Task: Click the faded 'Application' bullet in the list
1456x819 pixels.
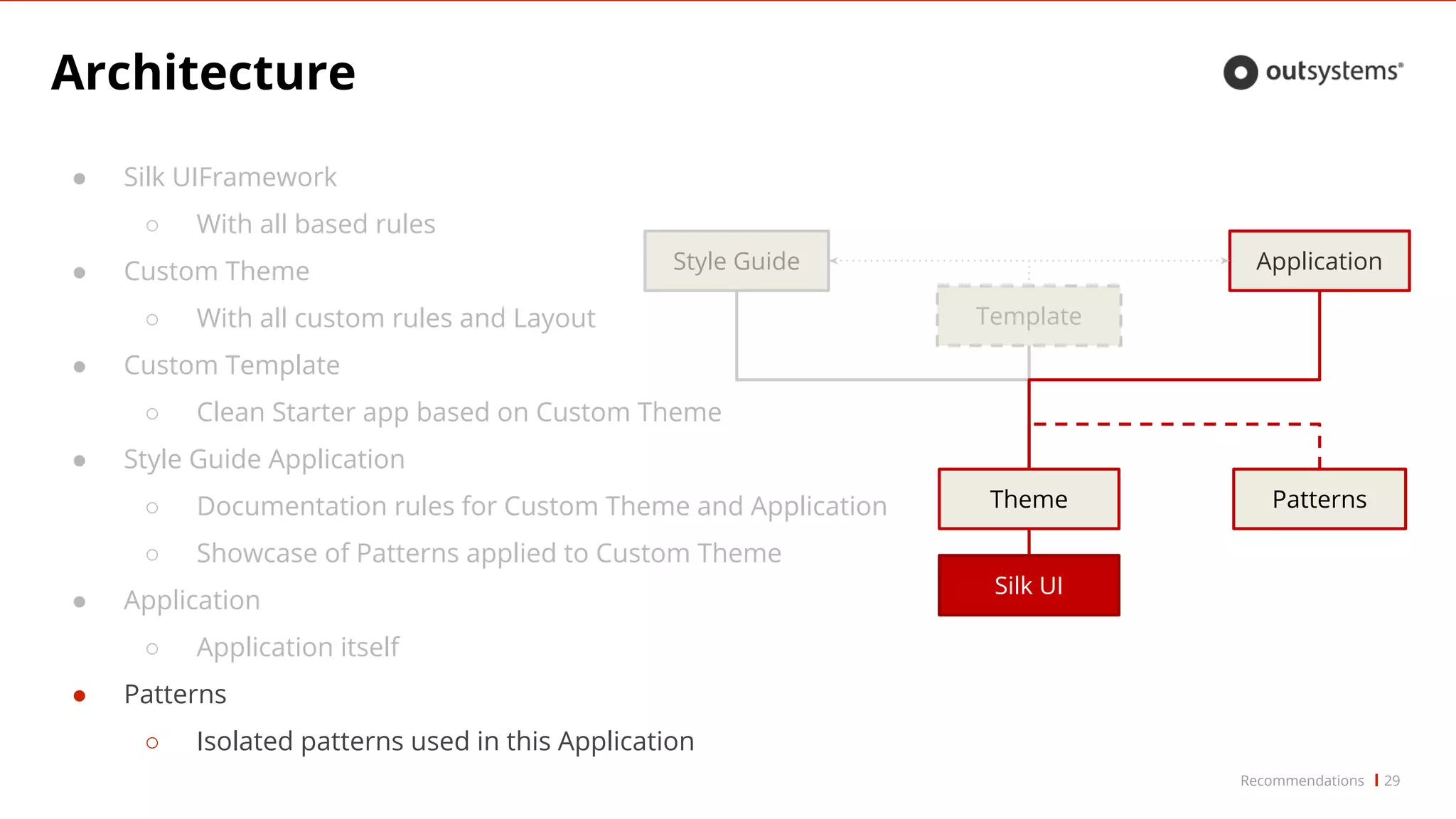Action: [192, 601]
